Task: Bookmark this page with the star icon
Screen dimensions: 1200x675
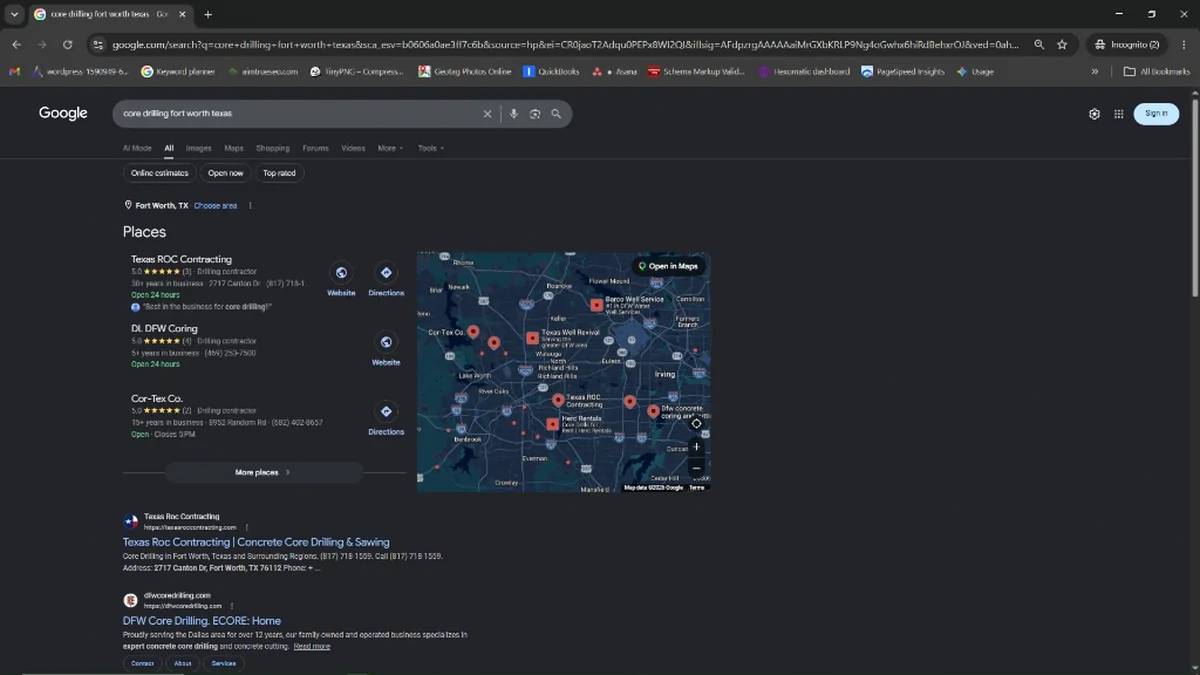Action: (1062, 44)
